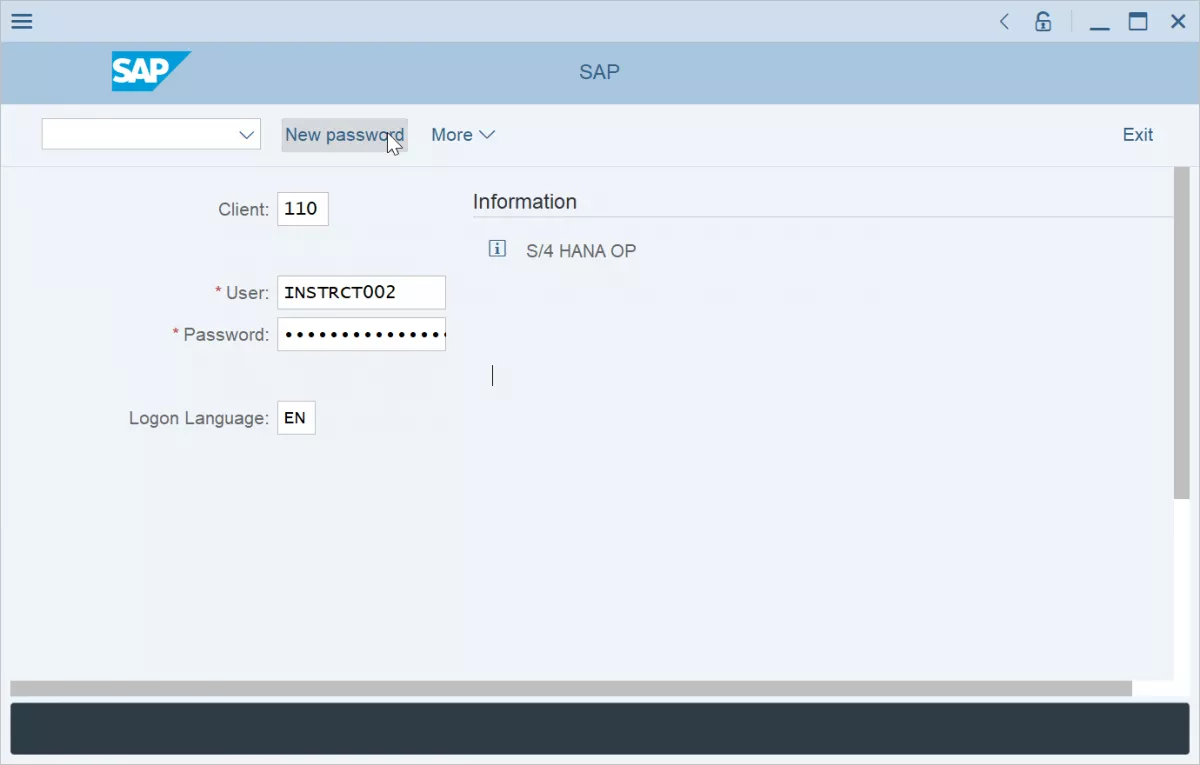The height and width of the screenshot is (765, 1200).
Task: Click the back arrow icon in title bar
Action: pyautogui.click(x=1004, y=21)
